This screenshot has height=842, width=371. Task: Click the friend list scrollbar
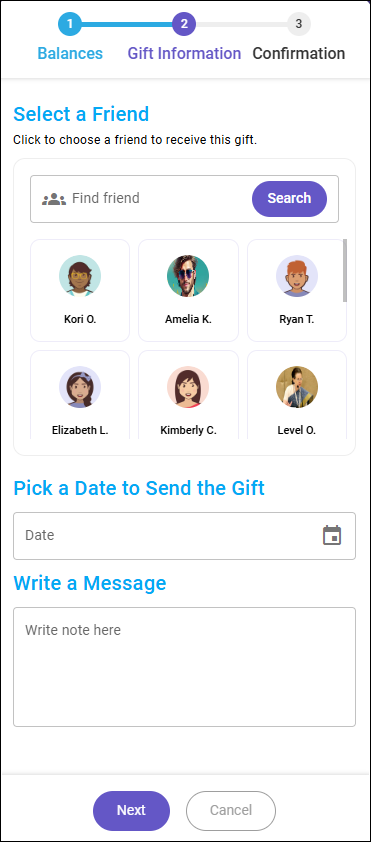pyautogui.click(x=345, y=271)
